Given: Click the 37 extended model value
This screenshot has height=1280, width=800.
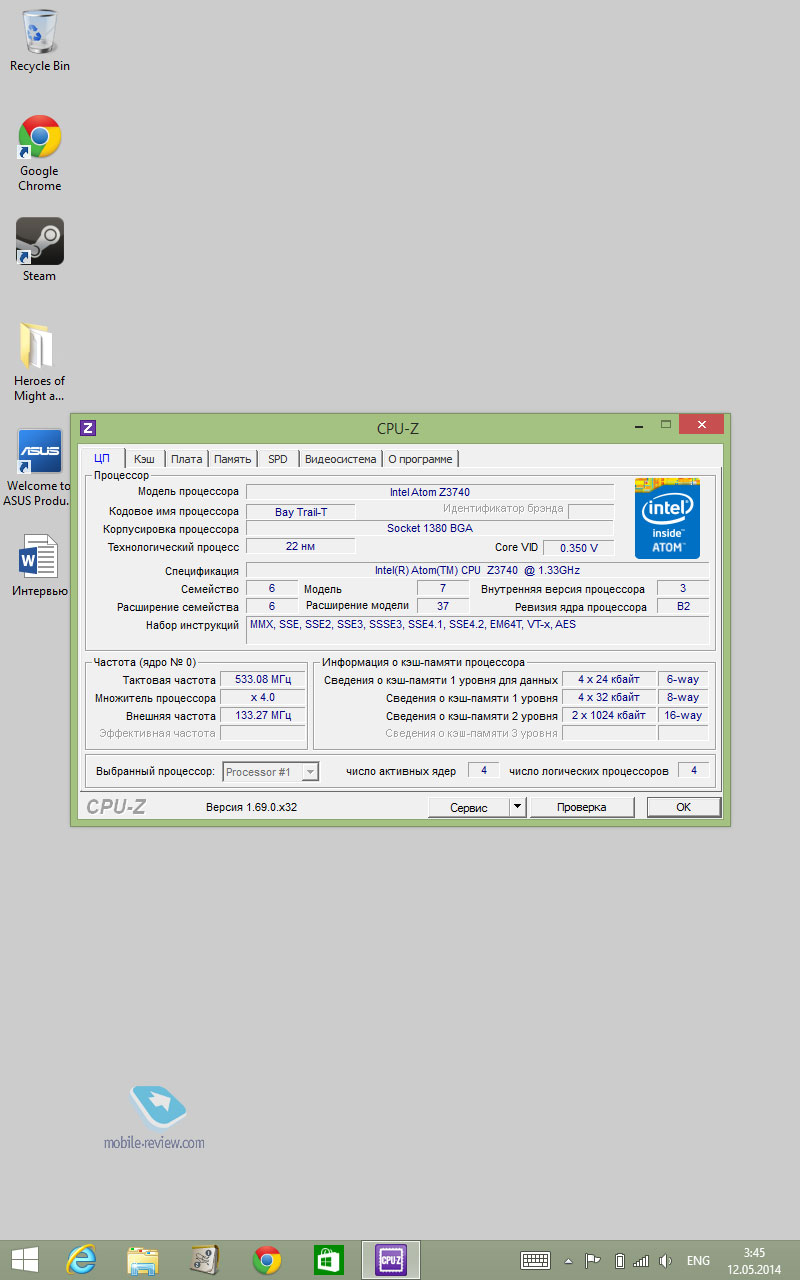Looking at the screenshot, I should 443,606.
